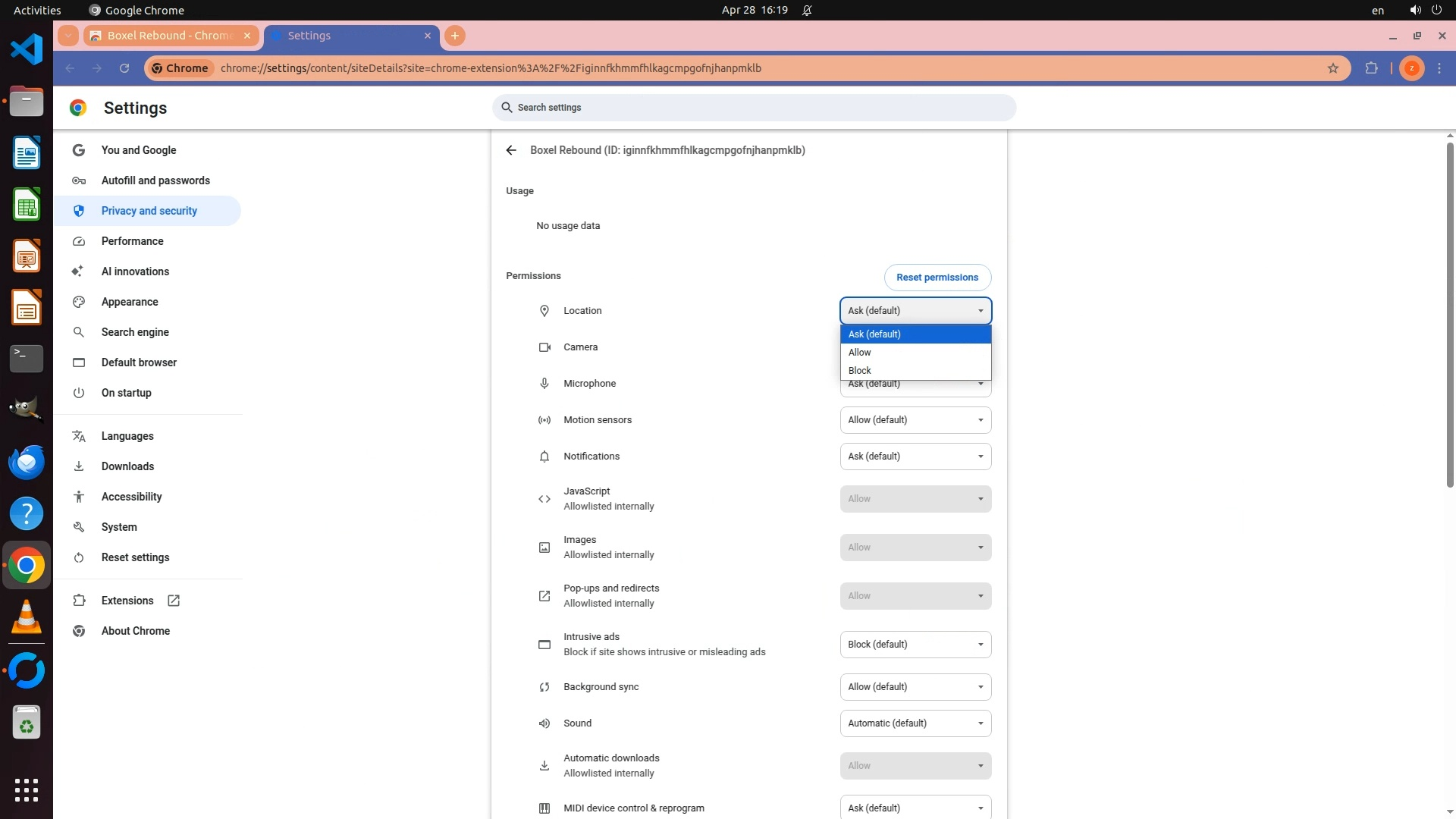Image resolution: width=1456 pixels, height=819 pixels.
Task: Click the tab search arrow icon
Action: click(68, 36)
